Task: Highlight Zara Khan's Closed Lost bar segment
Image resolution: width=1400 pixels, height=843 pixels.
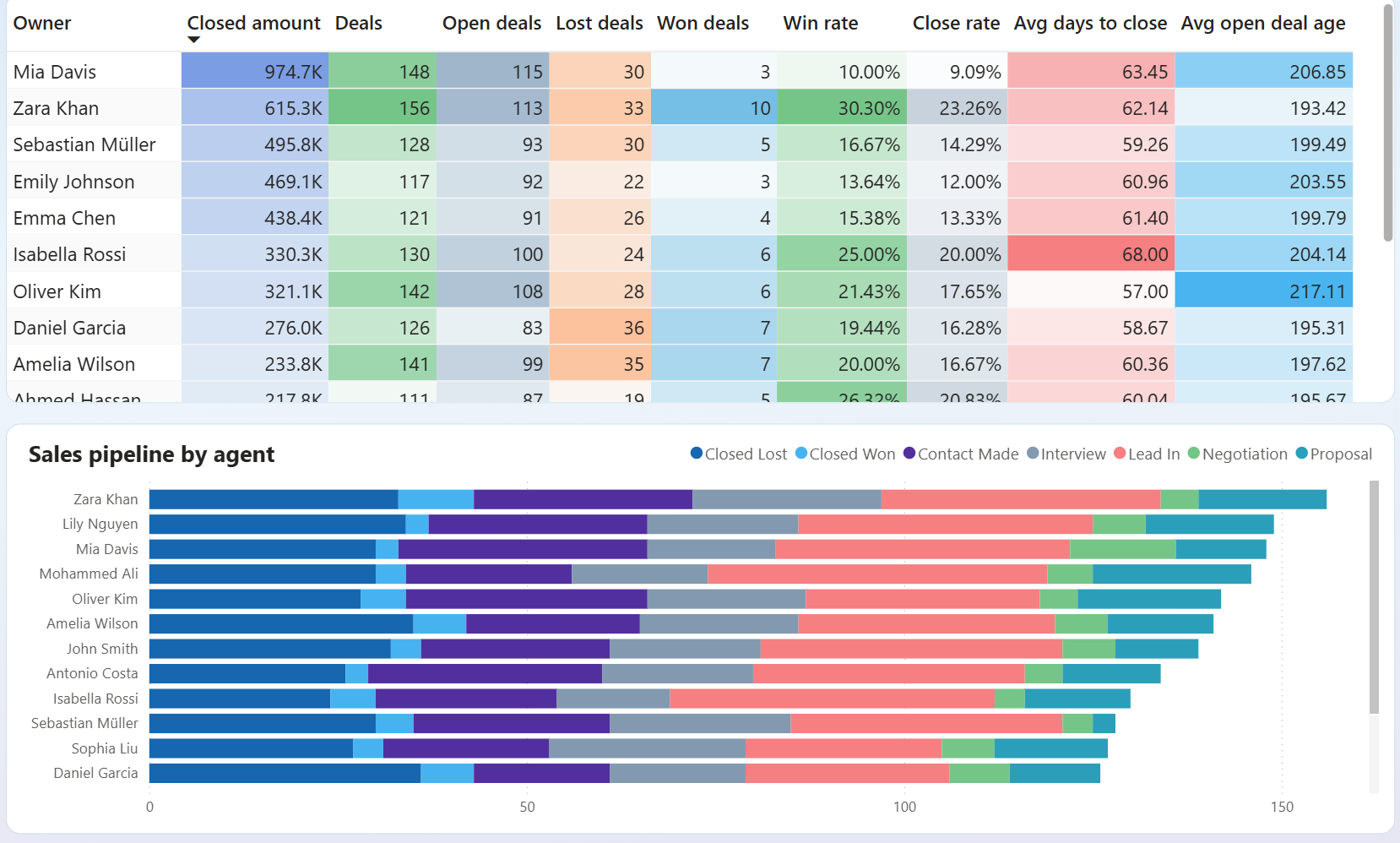Action: pyautogui.click(x=270, y=498)
